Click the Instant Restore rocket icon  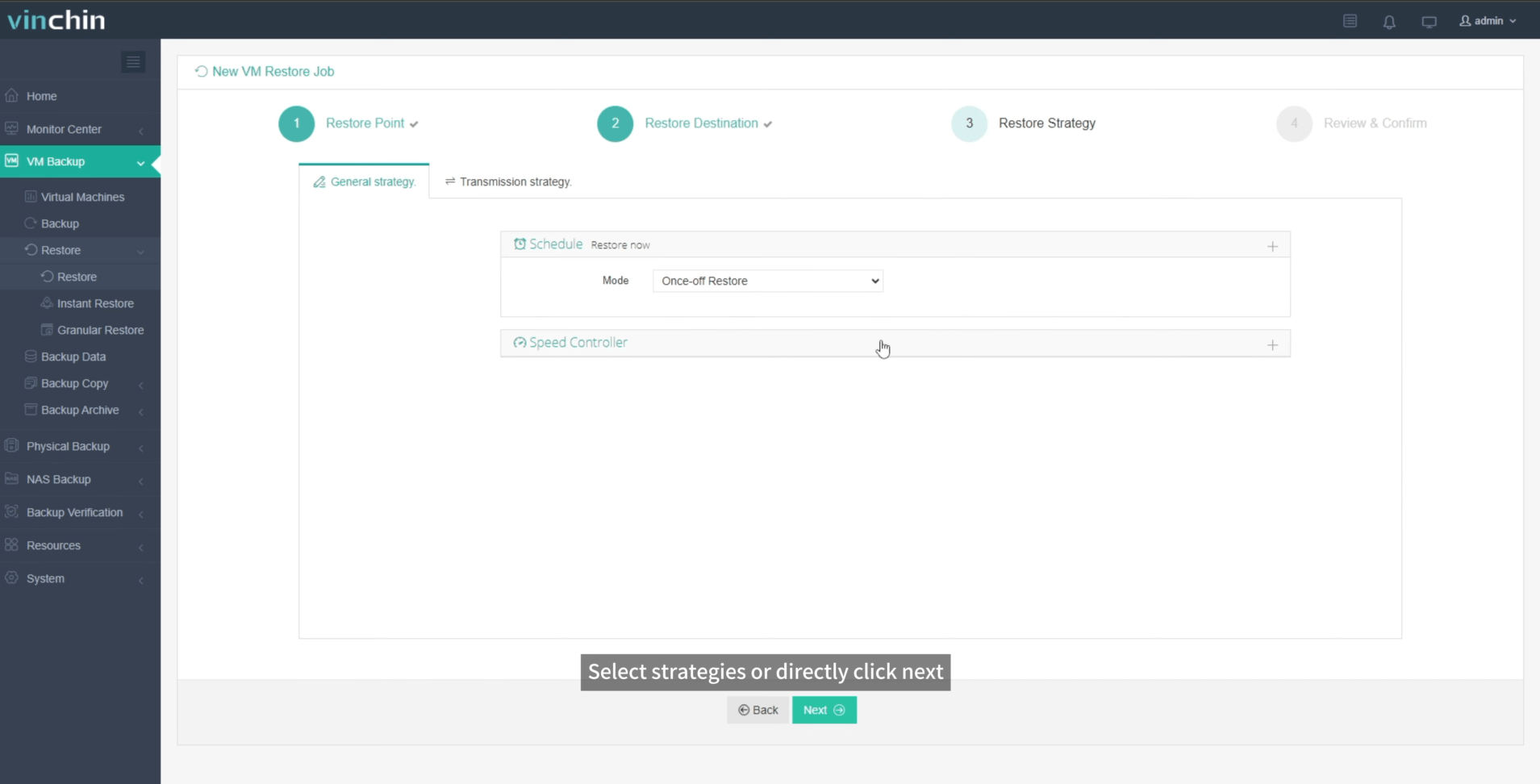(47, 302)
